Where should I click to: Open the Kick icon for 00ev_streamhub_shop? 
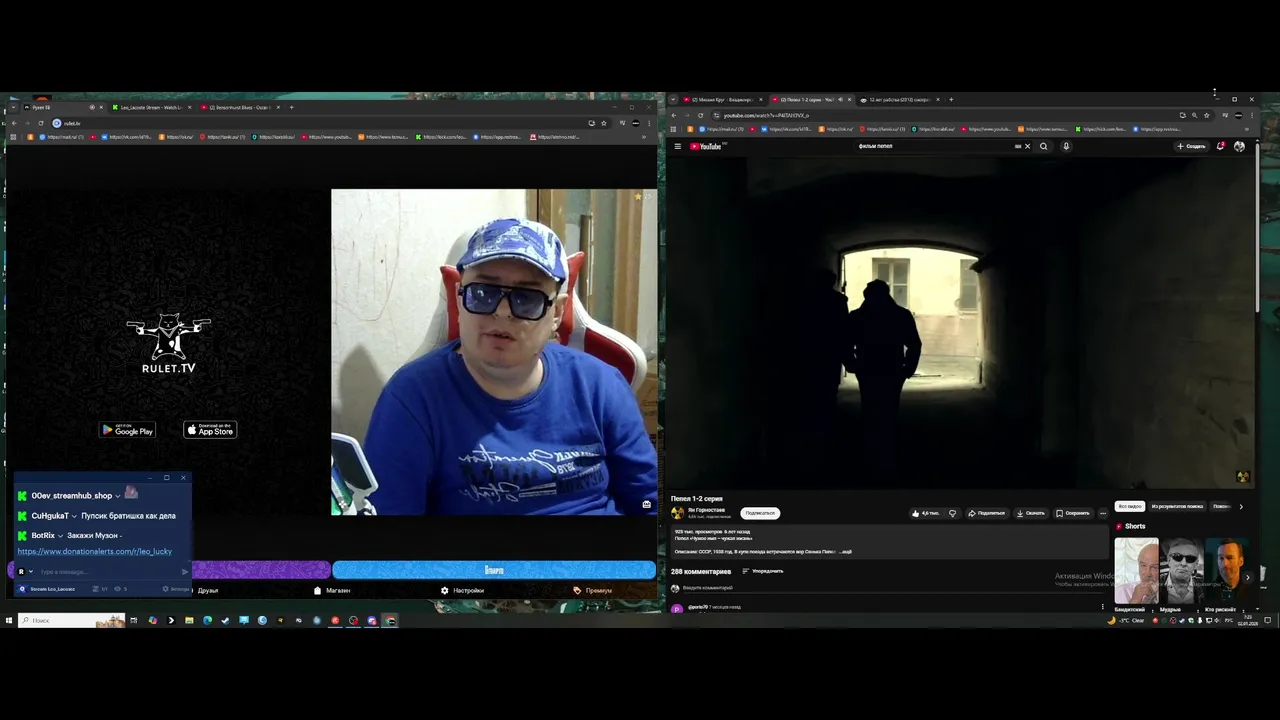pyautogui.click(x=22, y=496)
